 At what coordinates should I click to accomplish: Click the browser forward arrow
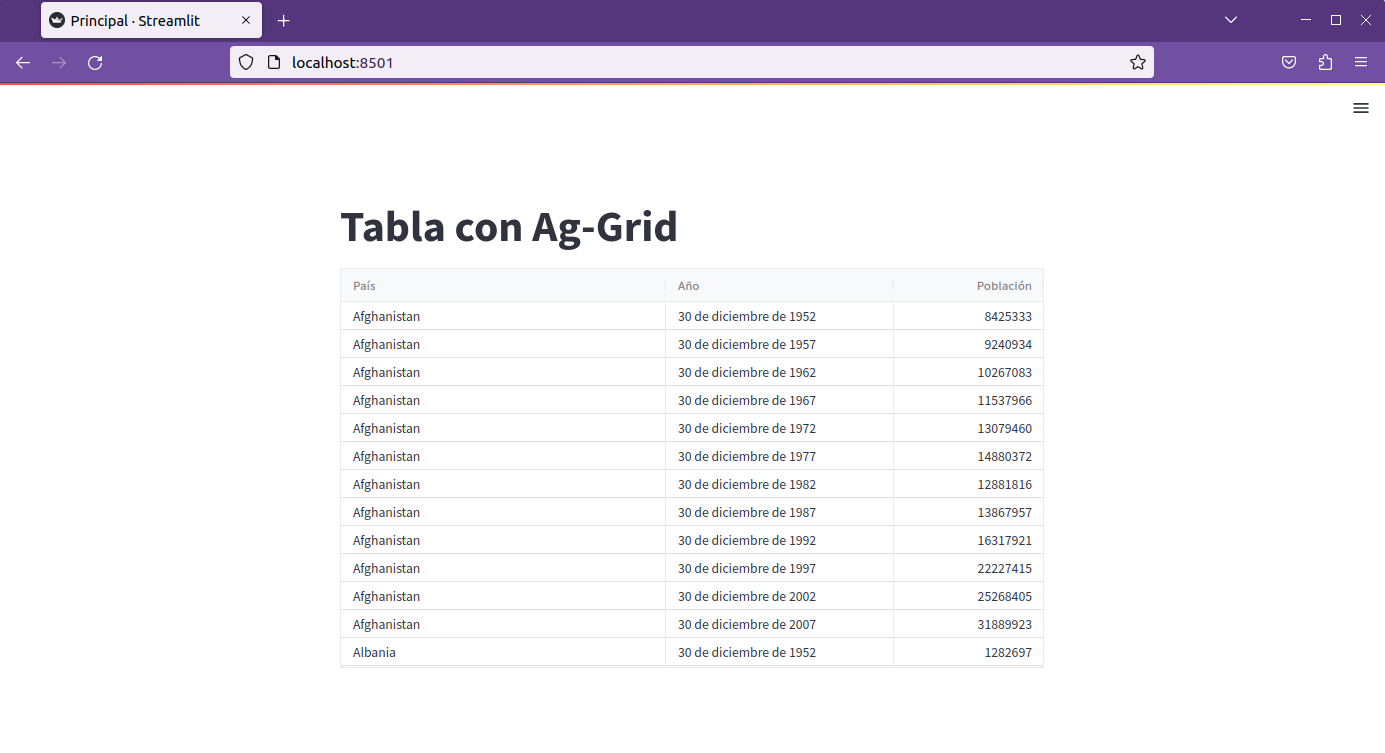tap(59, 62)
